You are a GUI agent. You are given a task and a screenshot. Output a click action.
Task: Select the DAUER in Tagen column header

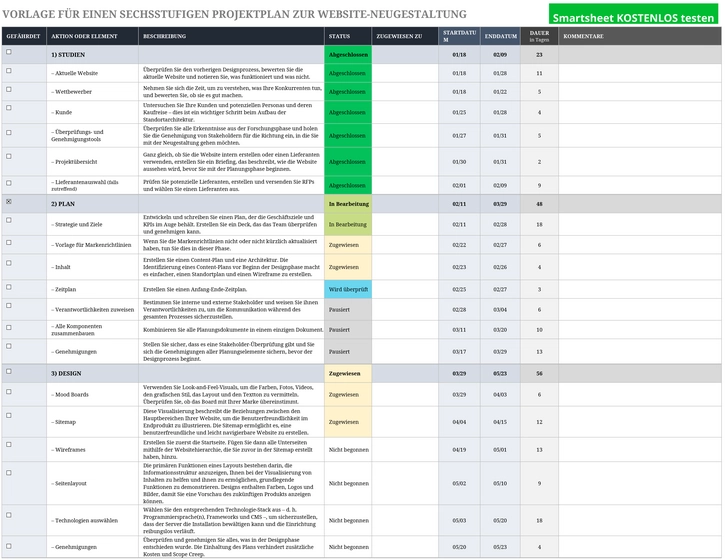[x=539, y=36]
